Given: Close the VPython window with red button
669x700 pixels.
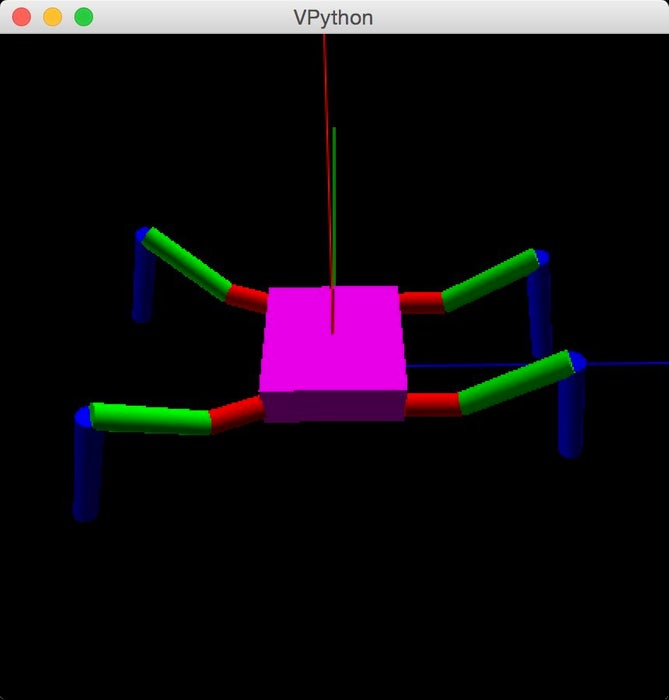Looking at the screenshot, I should [x=21, y=17].
